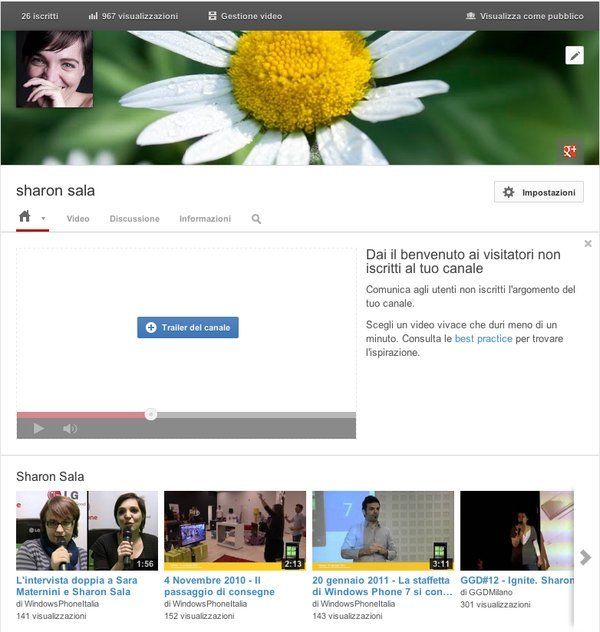The width and height of the screenshot is (600, 632).
Task: Click the bar chart icon beside 967 visualizzazioni
Action: [93, 16]
